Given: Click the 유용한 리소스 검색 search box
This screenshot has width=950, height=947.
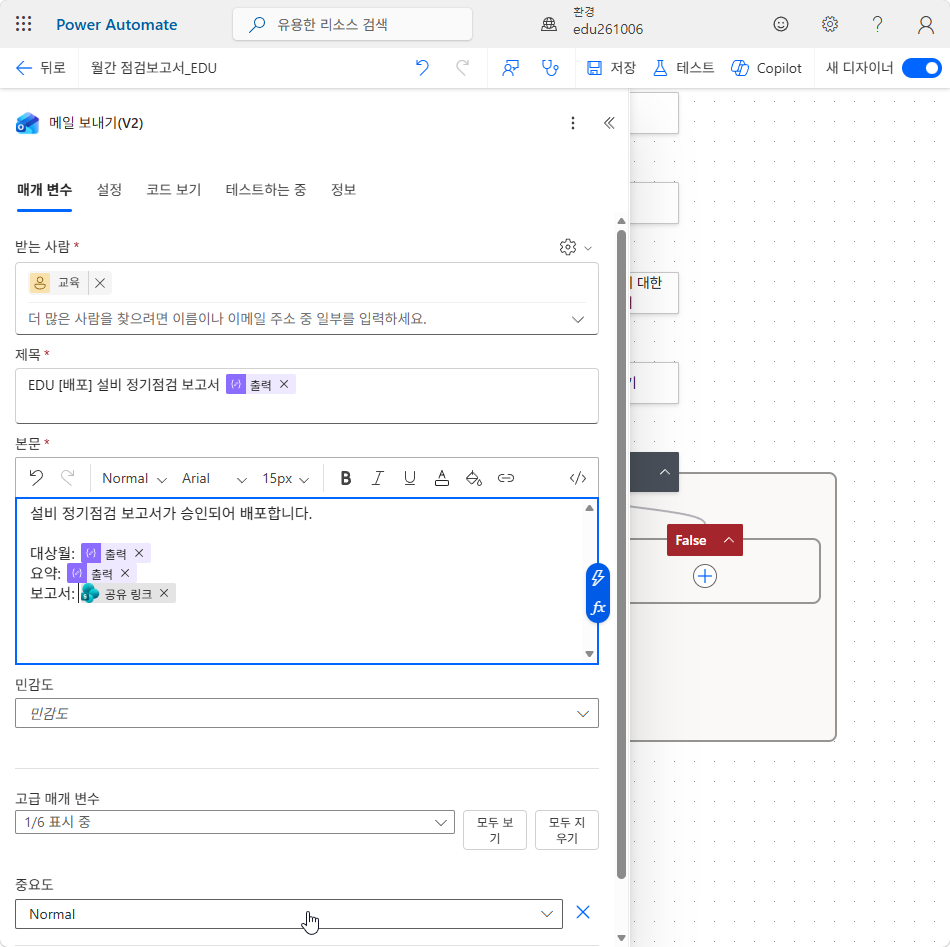Looking at the screenshot, I should tap(352, 24).
